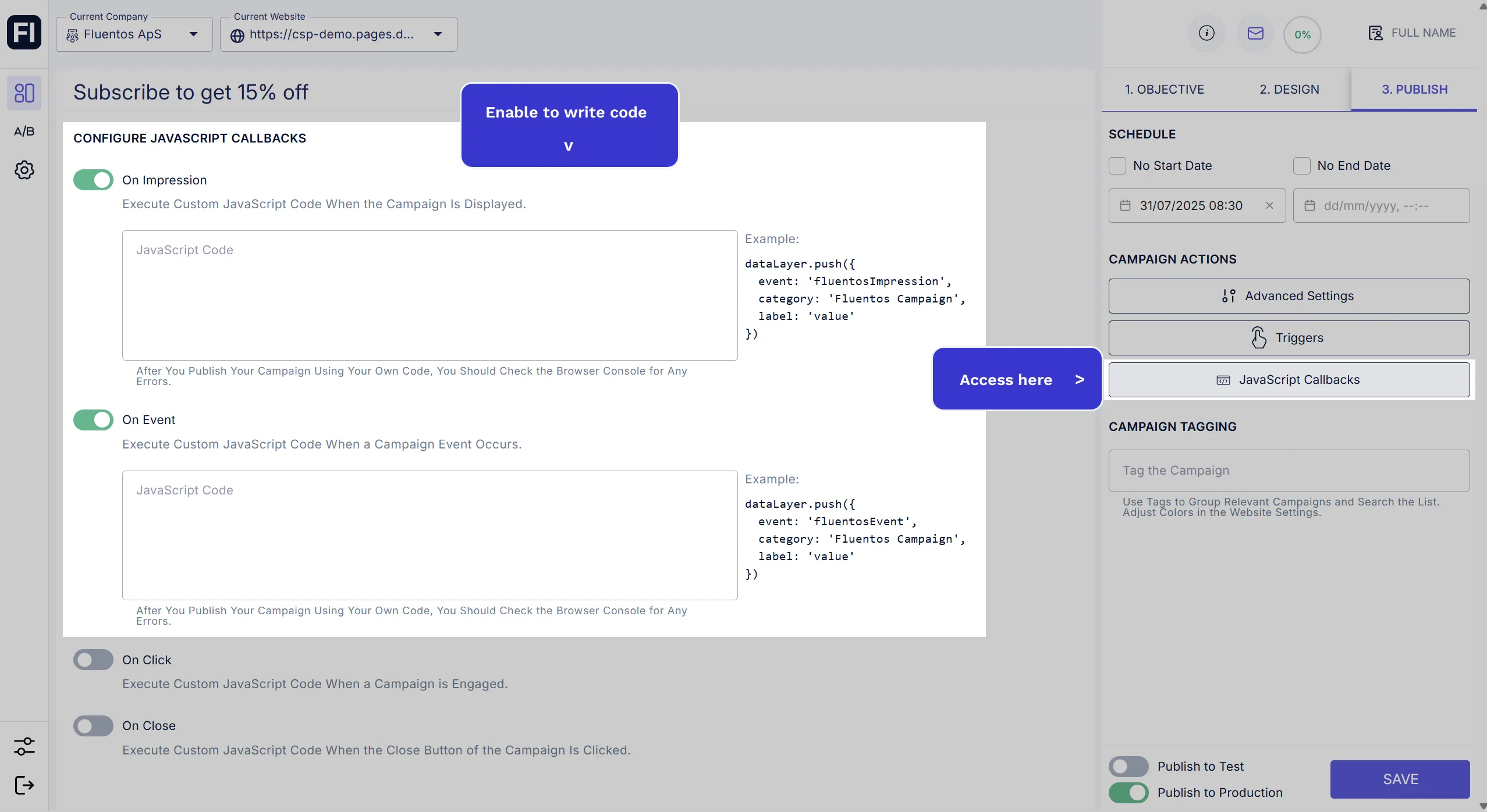Disable the On Impression toggle
This screenshot has height=812, width=1487.
click(x=93, y=180)
